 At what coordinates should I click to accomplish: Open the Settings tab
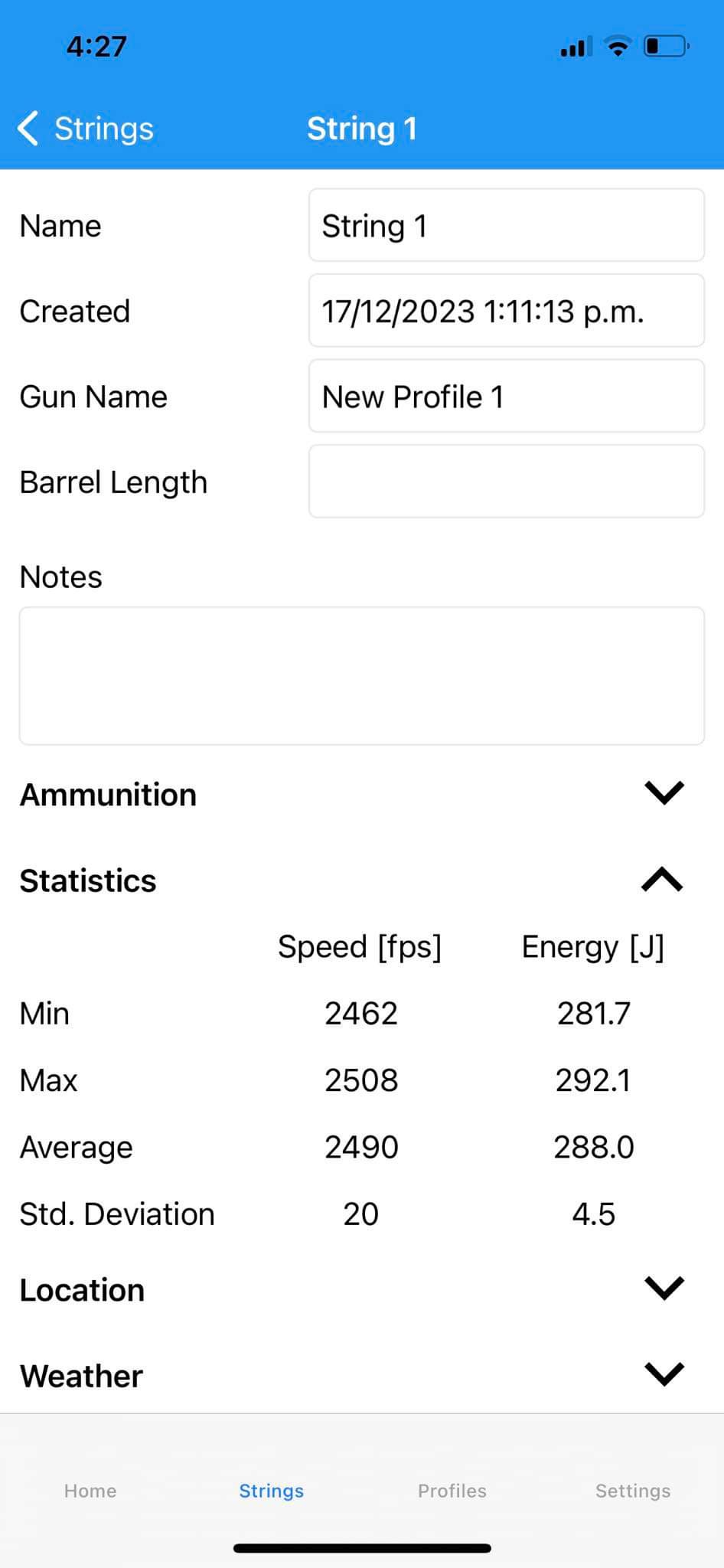[x=633, y=1491]
